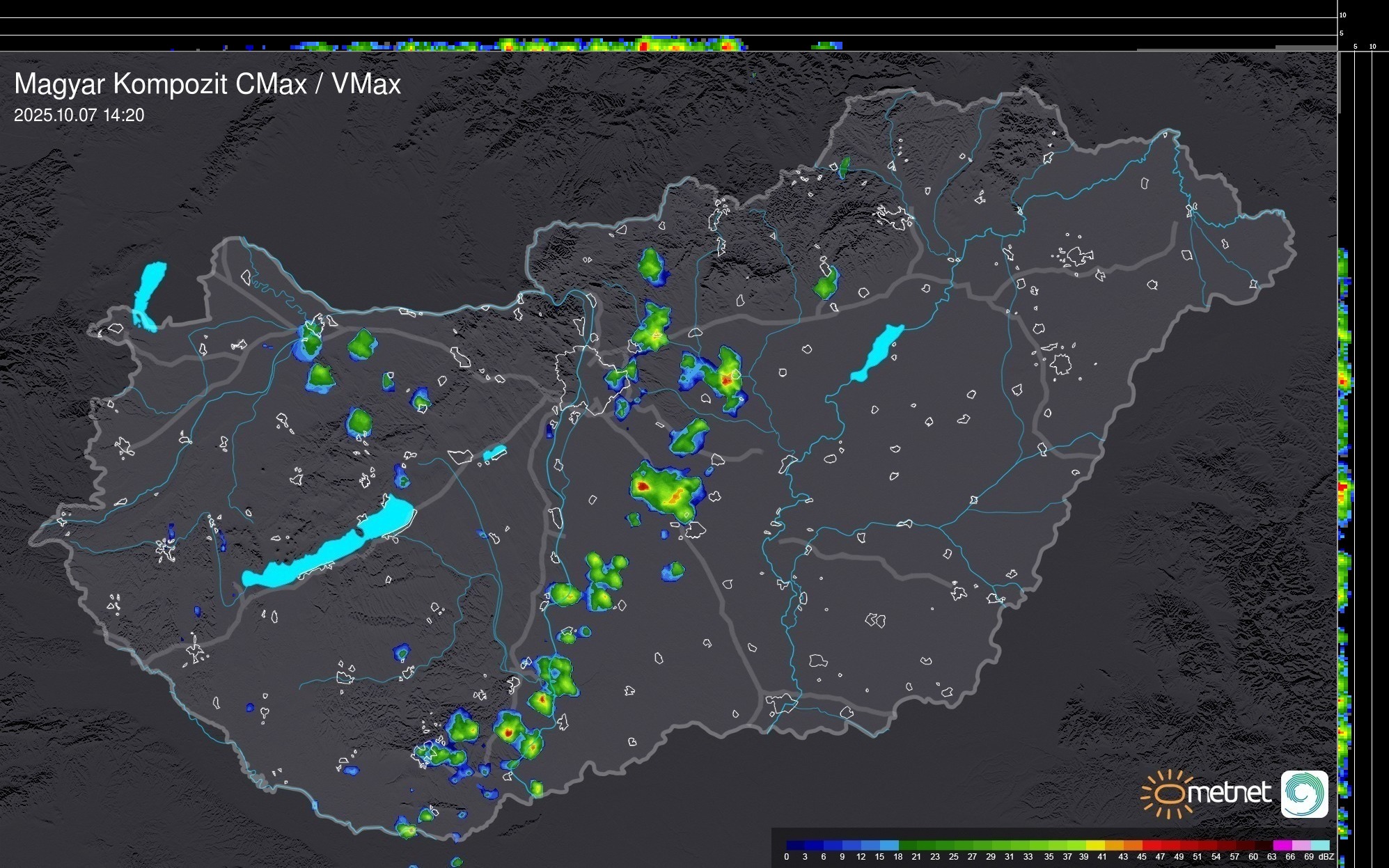Viewport: 1389px width, 868px height.
Task: Click the light cyan 69 dBZ swatch
Action: pos(1319,845)
